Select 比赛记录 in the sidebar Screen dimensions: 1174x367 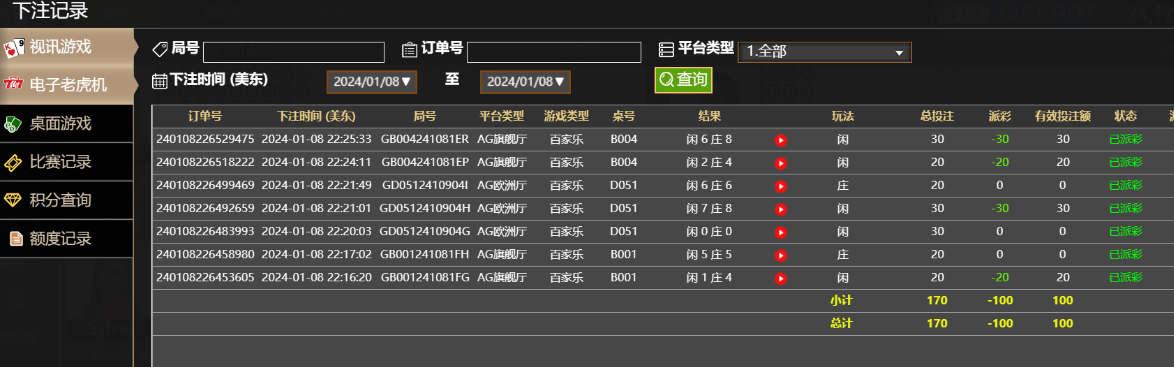click(67, 162)
